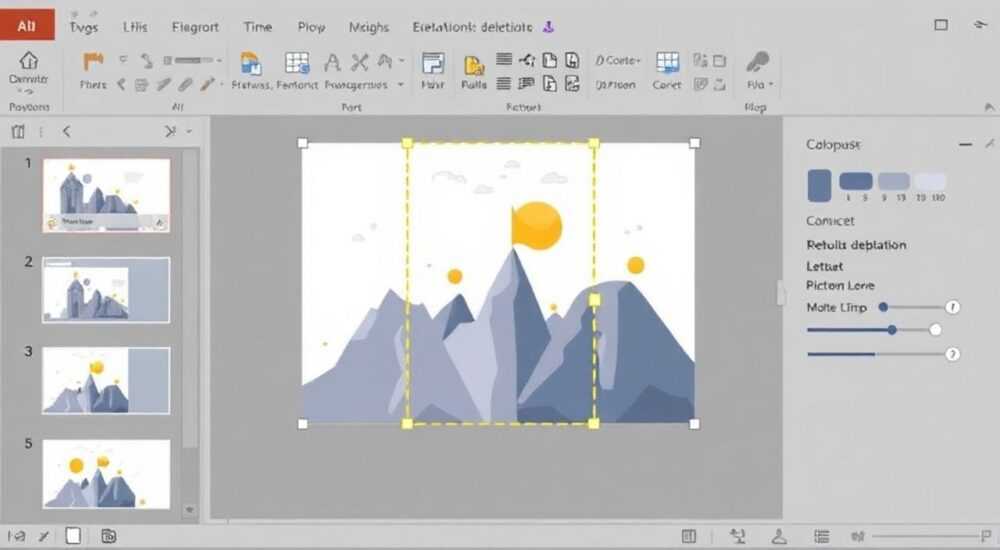Click the orange "Fhers" ribbon icon
This screenshot has width=1000, height=550.
[93, 61]
